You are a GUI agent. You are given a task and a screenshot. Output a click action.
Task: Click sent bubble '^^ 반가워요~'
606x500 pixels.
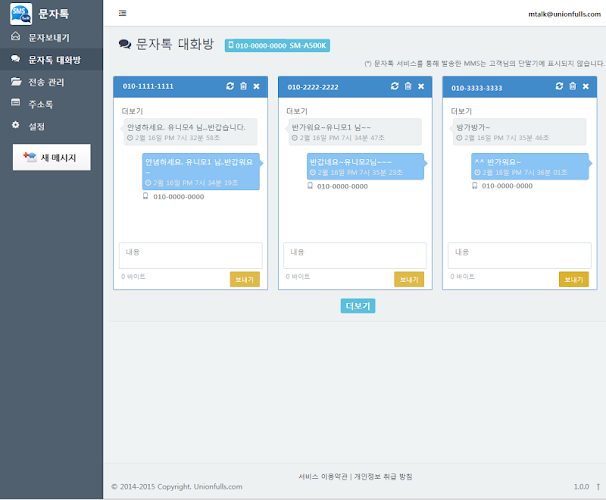(x=530, y=167)
